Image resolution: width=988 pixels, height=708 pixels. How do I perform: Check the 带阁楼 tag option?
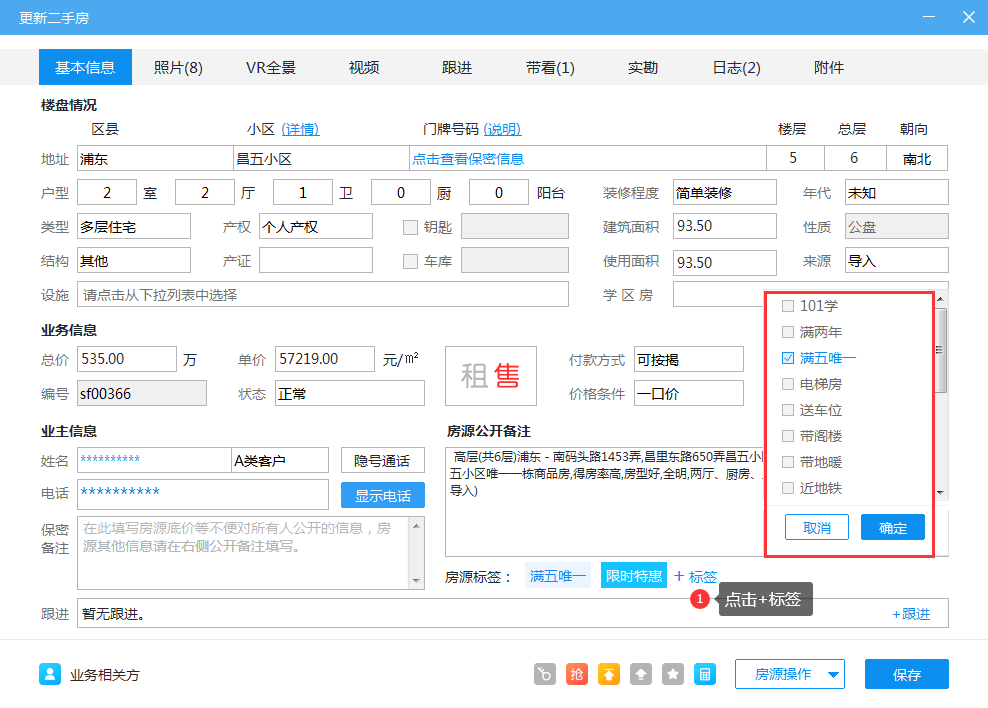click(x=788, y=436)
